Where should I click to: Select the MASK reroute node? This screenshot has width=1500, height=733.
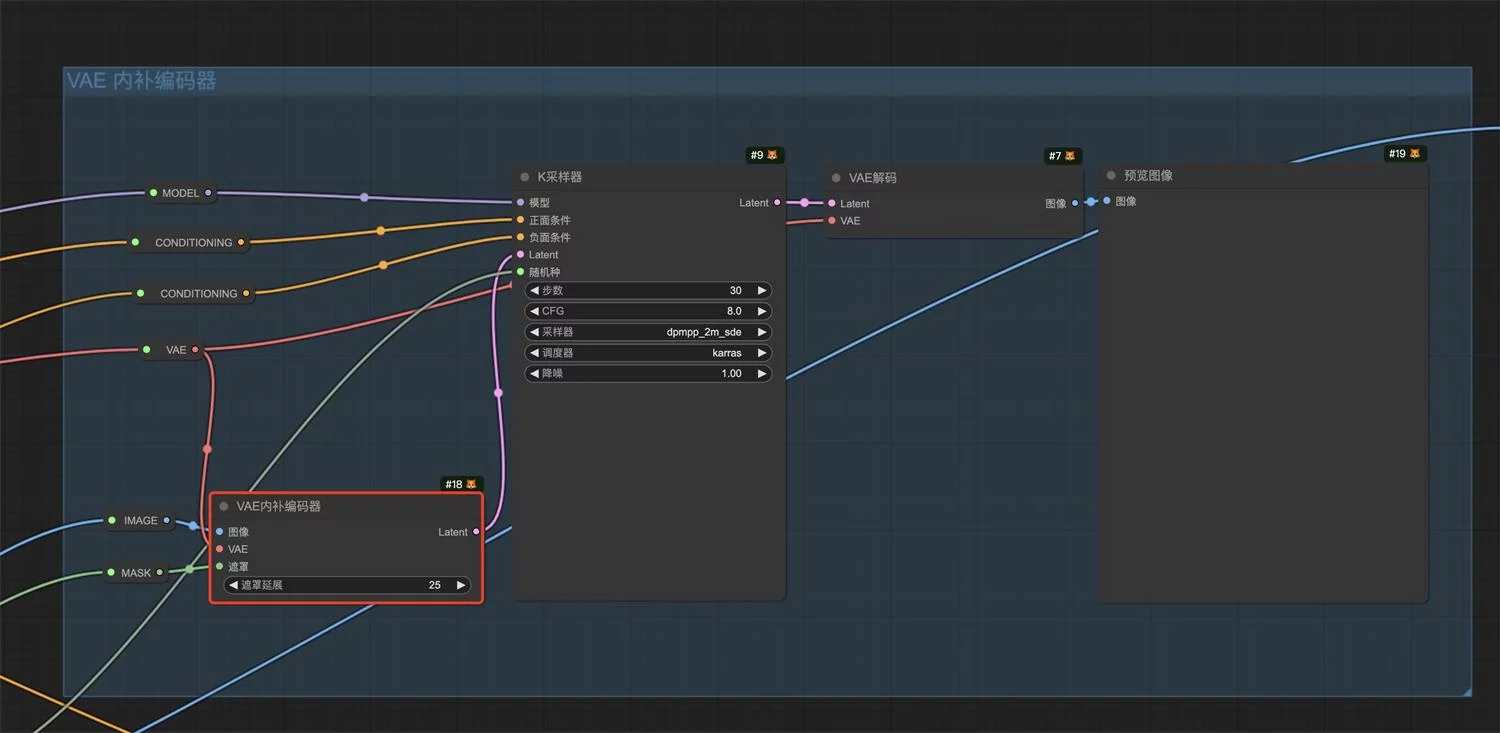[x=136, y=573]
